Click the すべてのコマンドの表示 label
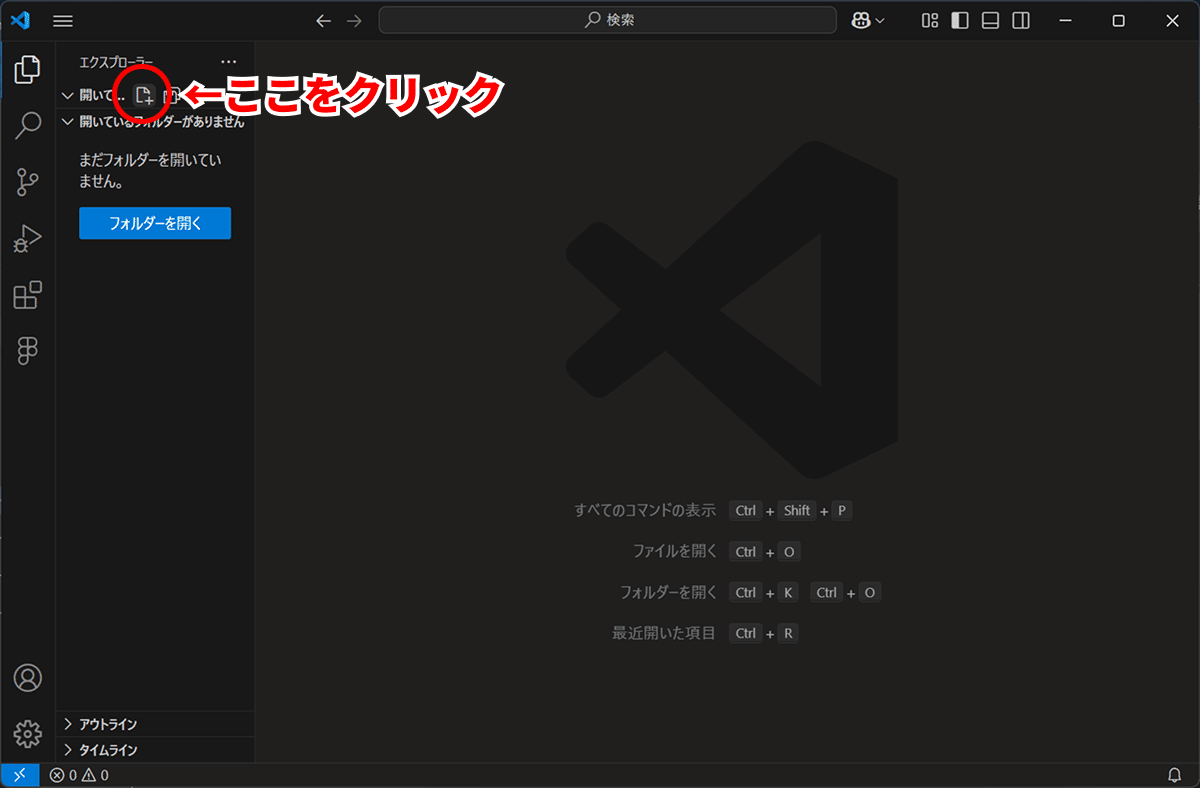 click(x=645, y=510)
